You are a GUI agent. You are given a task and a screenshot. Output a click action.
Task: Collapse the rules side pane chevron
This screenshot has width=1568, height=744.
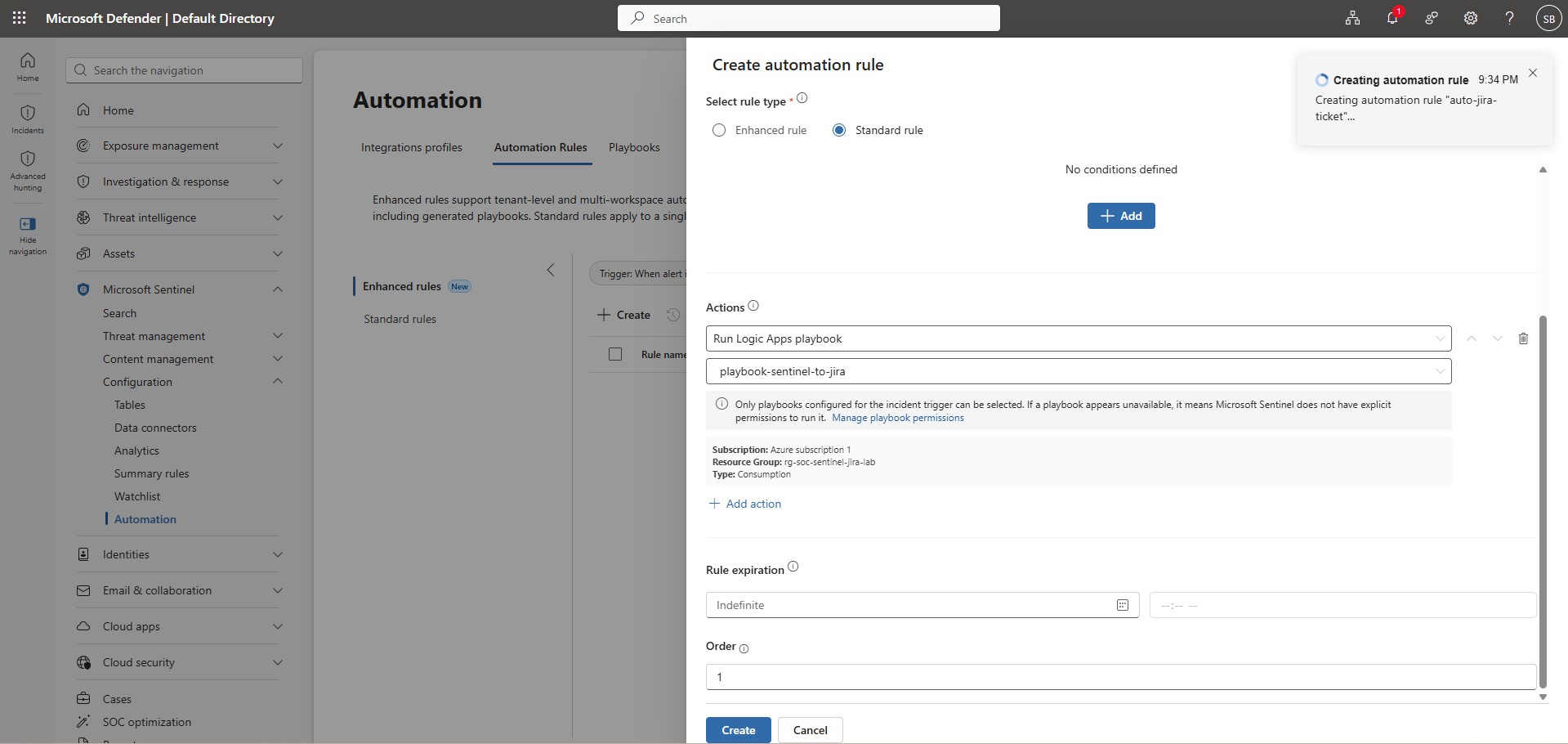551,270
